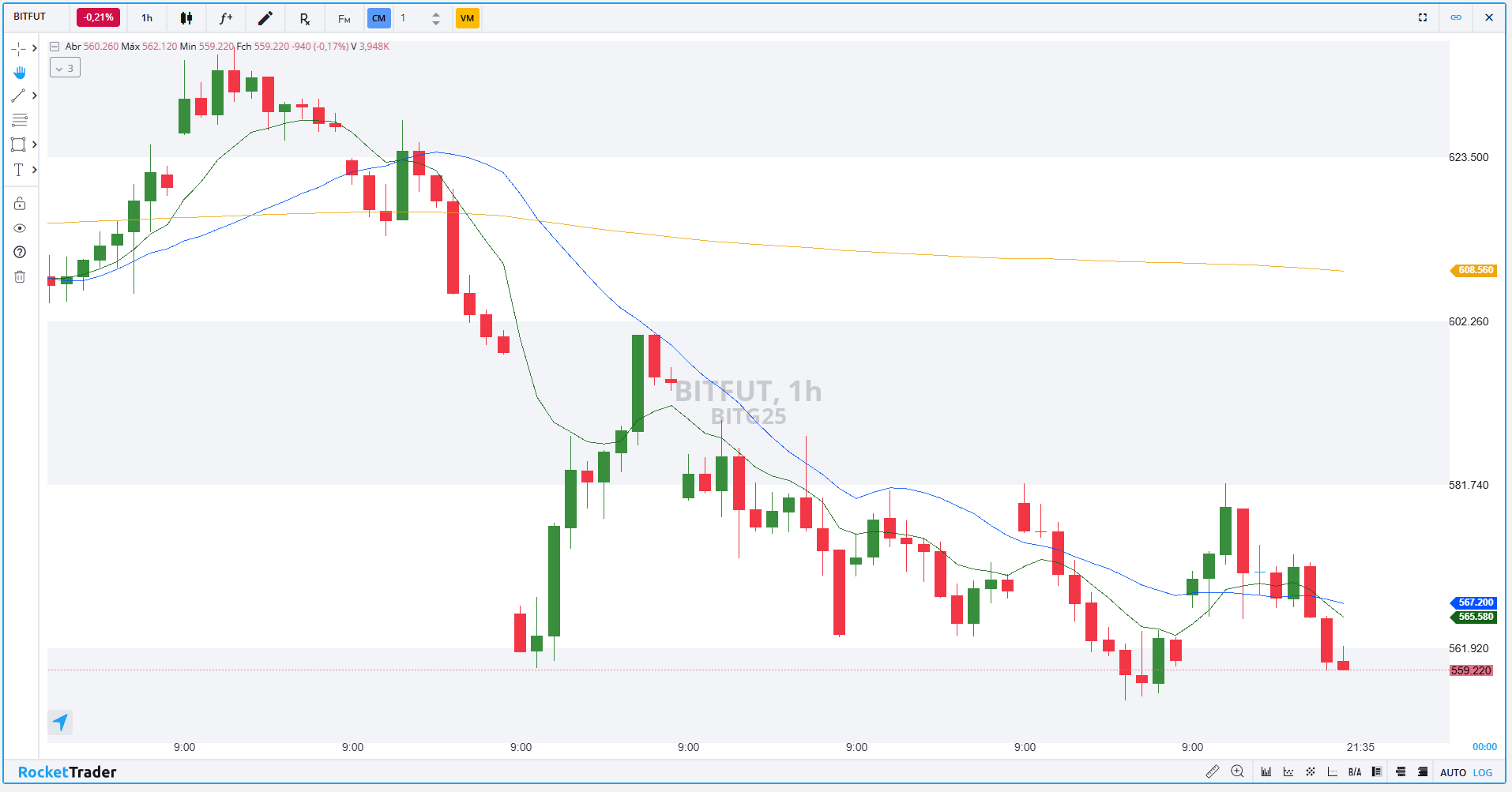The height and width of the screenshot is (792, 1512).
Task: Toggle the eye visibility icon
Action: click(x=20, y=227)
